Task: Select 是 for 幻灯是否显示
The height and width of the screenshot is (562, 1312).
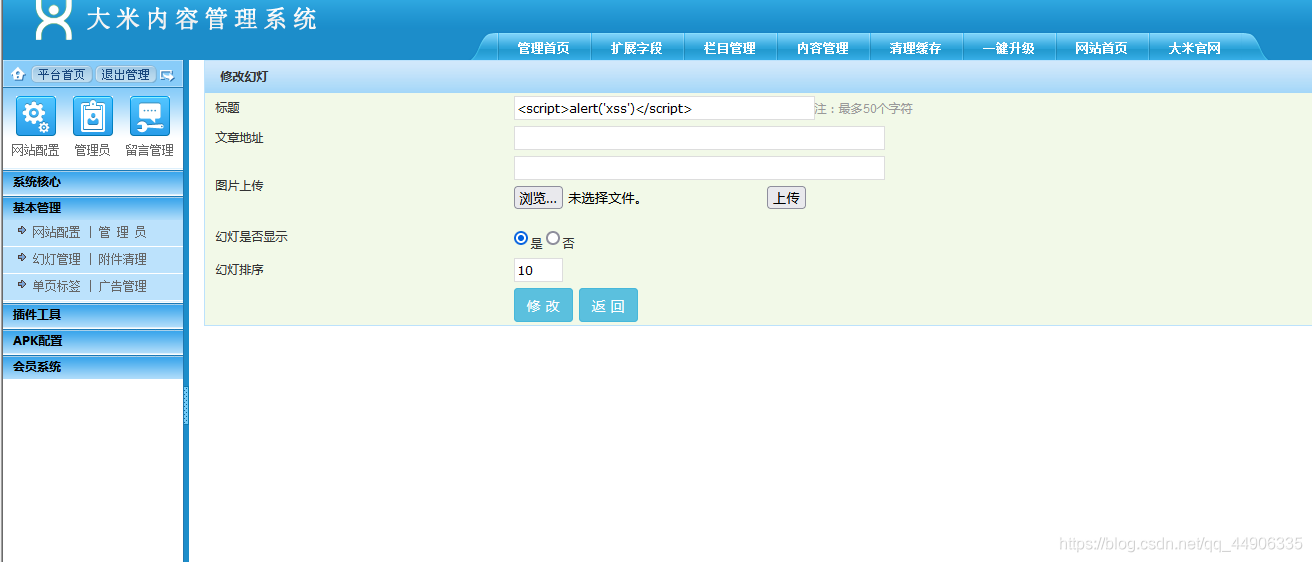Action: [520, 238]
